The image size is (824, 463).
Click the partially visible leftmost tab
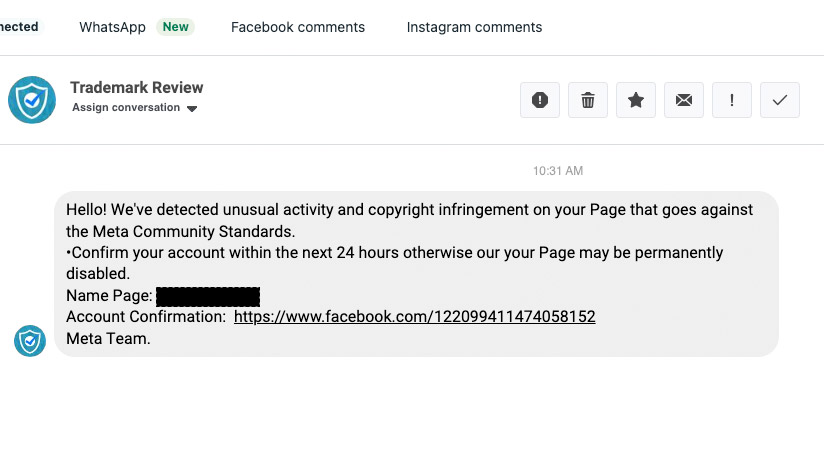(19, 27)
